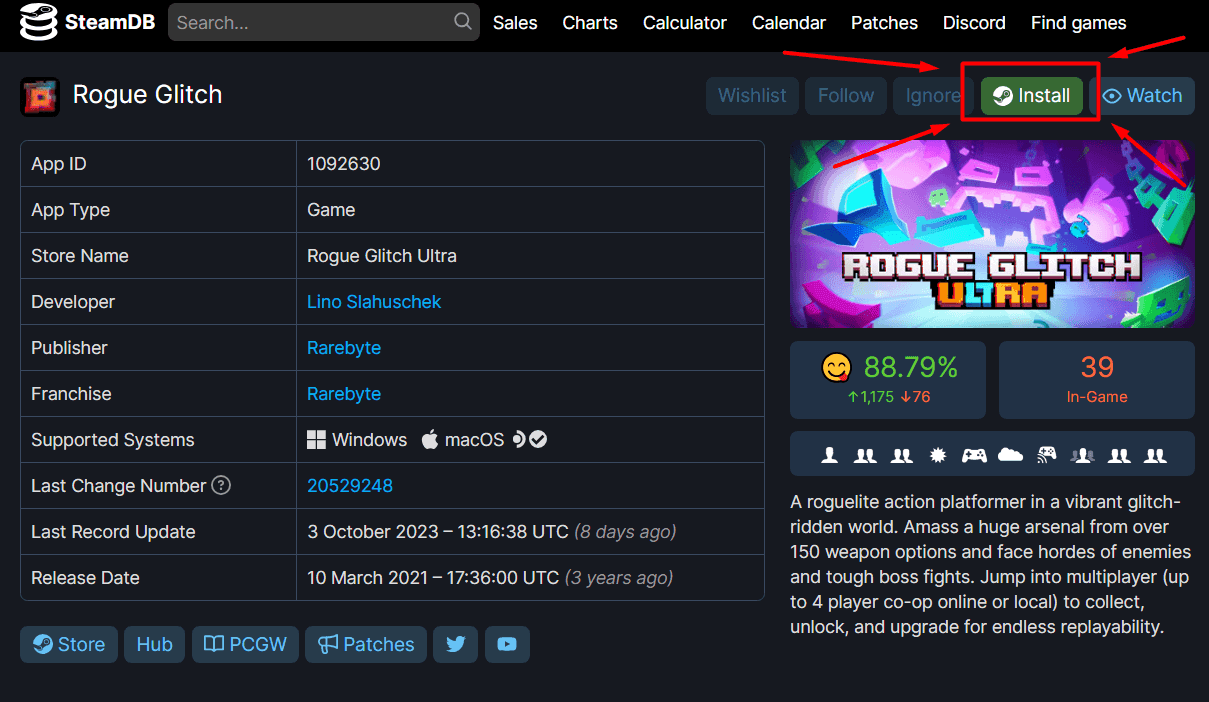1209x702 pixels.
Task: Click the Ignore button
Action: tap(933, 96)
